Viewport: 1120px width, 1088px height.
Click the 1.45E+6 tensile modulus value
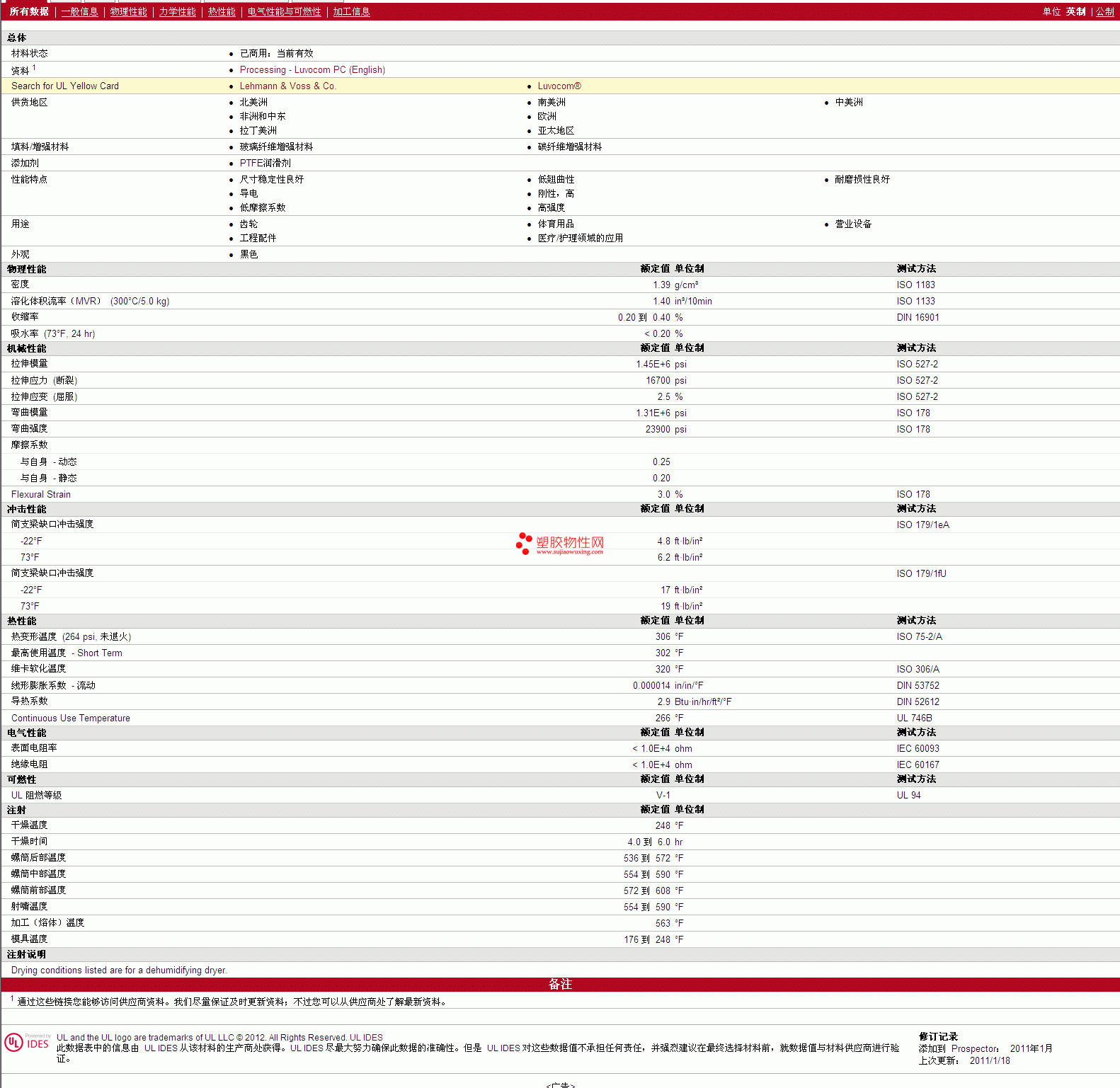pyautogui.click(x=653, y=364)
